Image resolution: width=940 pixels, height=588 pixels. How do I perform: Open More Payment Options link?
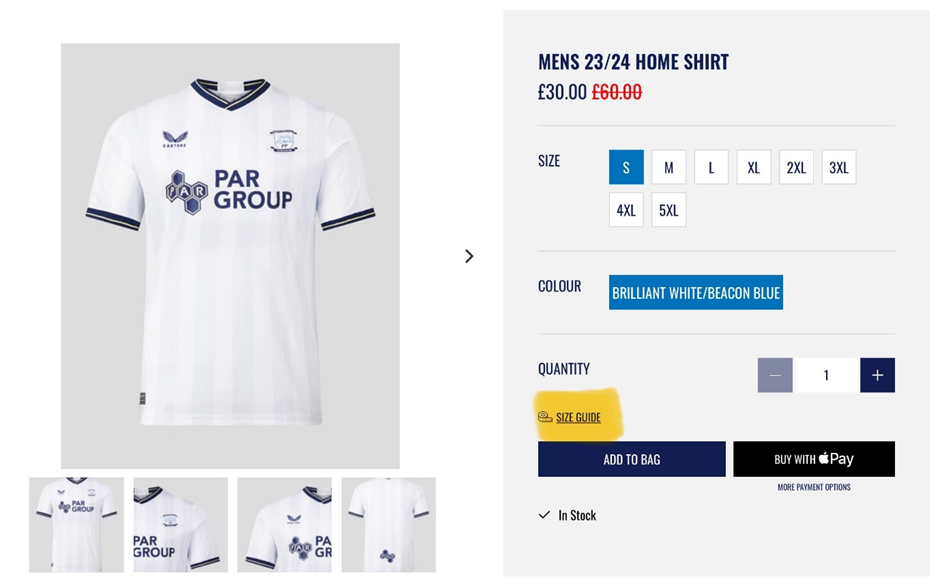(814, 487)
